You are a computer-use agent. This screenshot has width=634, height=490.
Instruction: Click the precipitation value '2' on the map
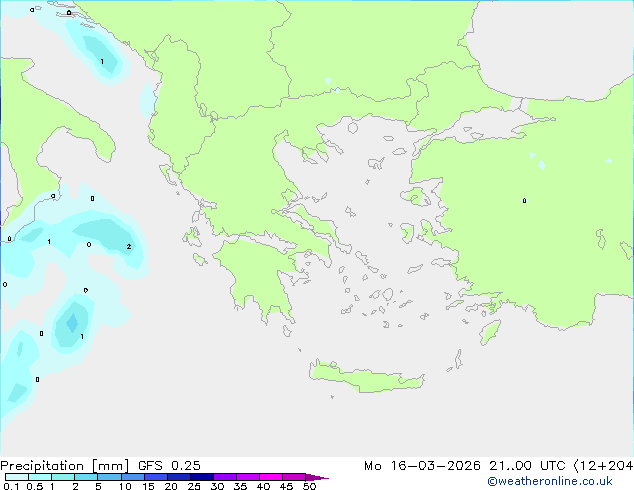(129, 246)
